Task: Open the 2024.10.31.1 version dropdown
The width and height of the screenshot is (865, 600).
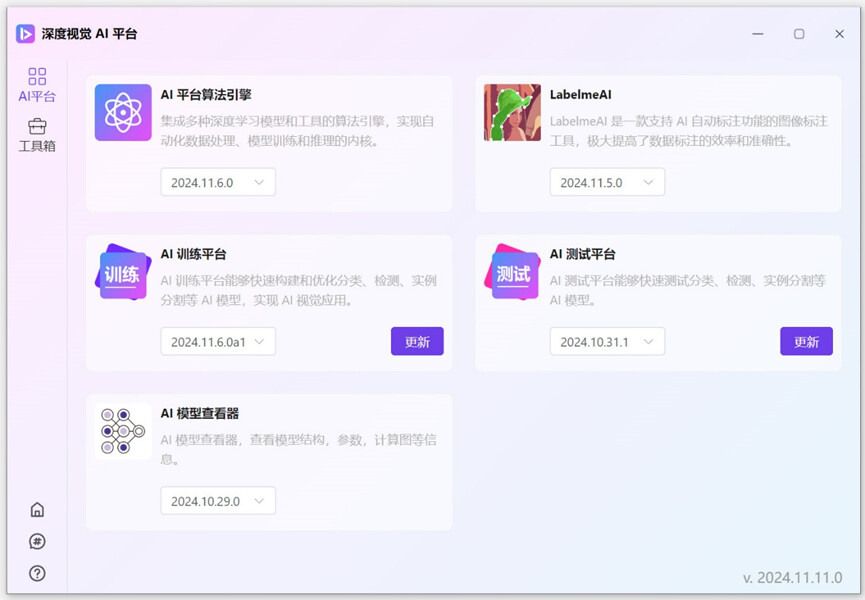Action: coord(607,342)
